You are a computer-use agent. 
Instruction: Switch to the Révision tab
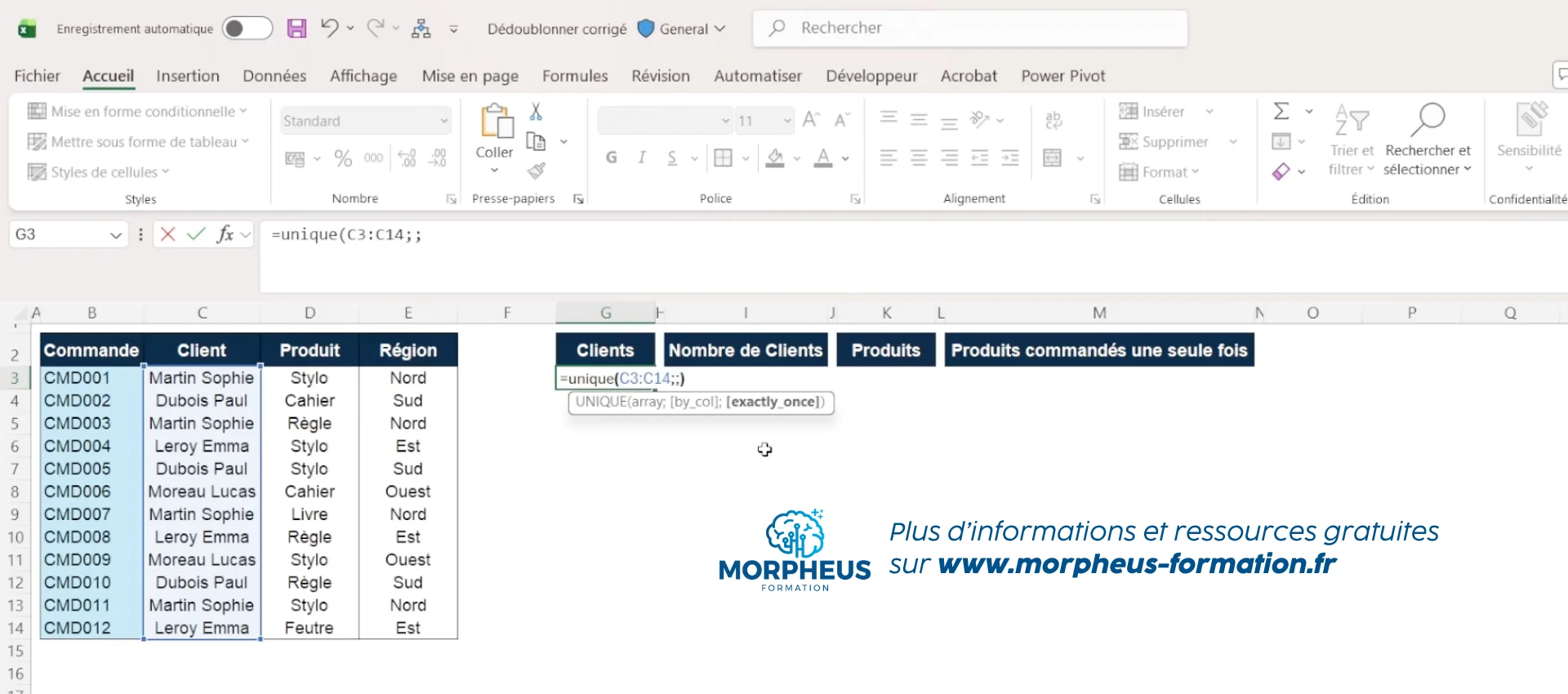tap(661, 76)
